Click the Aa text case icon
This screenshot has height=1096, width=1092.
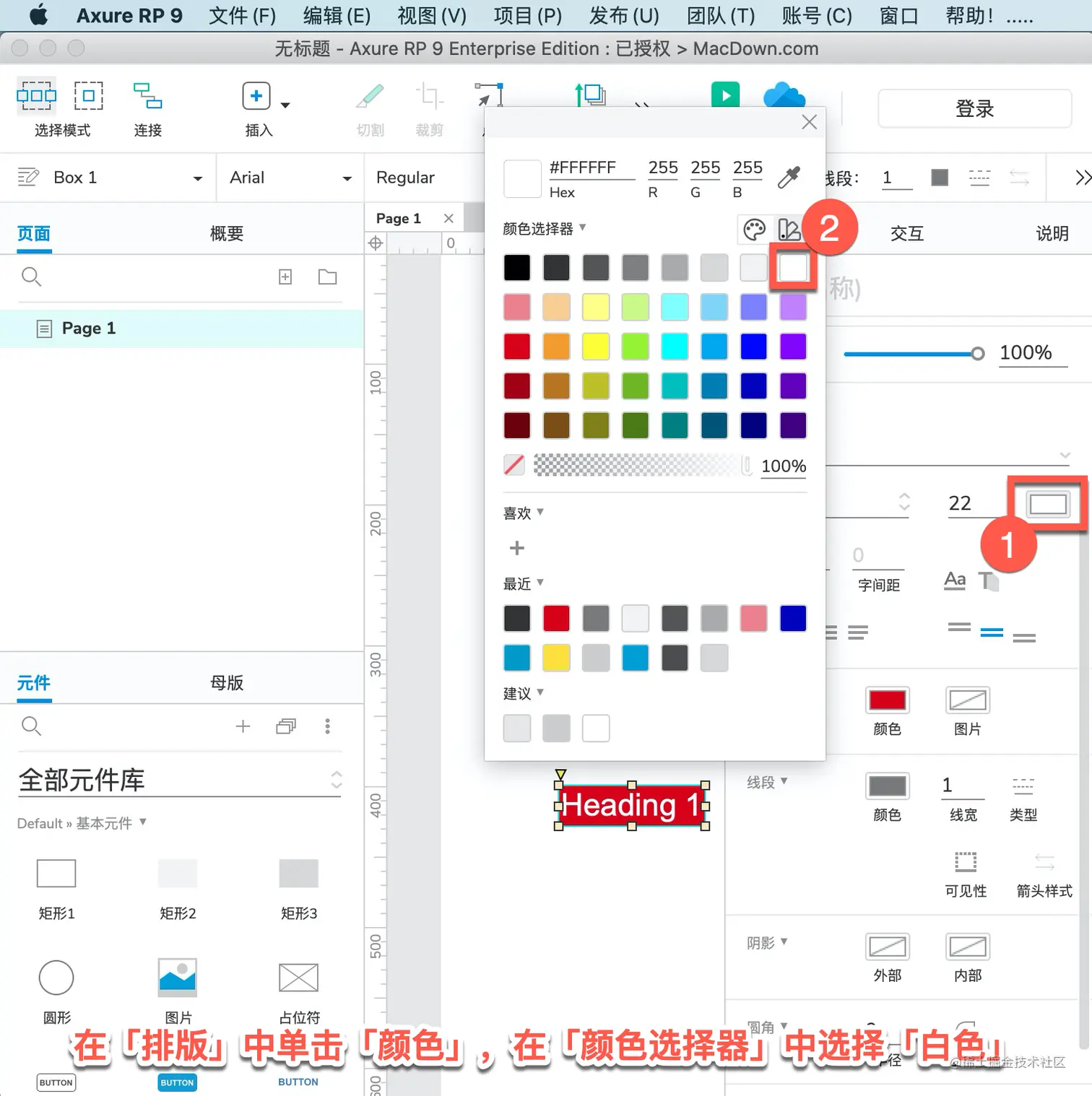click(x=955, y=580)
